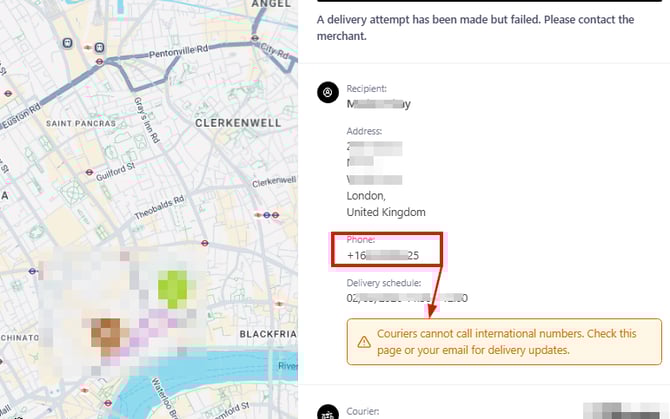Click the station icons right of Clerkenwell Rd
The width and height of the screenshot is (670, 419).
click(x=267, y=214)
